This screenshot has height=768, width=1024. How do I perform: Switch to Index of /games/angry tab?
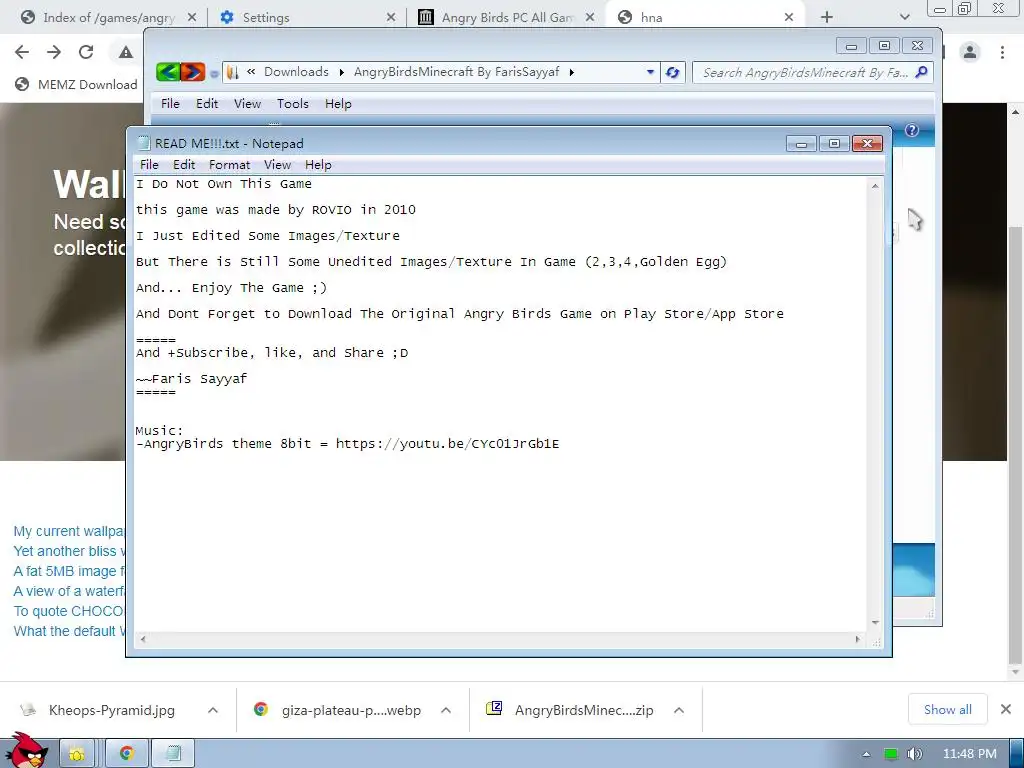pos(108,17)
